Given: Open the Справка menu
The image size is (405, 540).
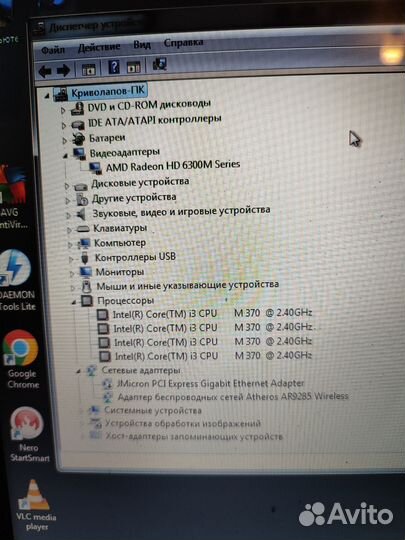Looking at the screenshot, I should [184, 43].
